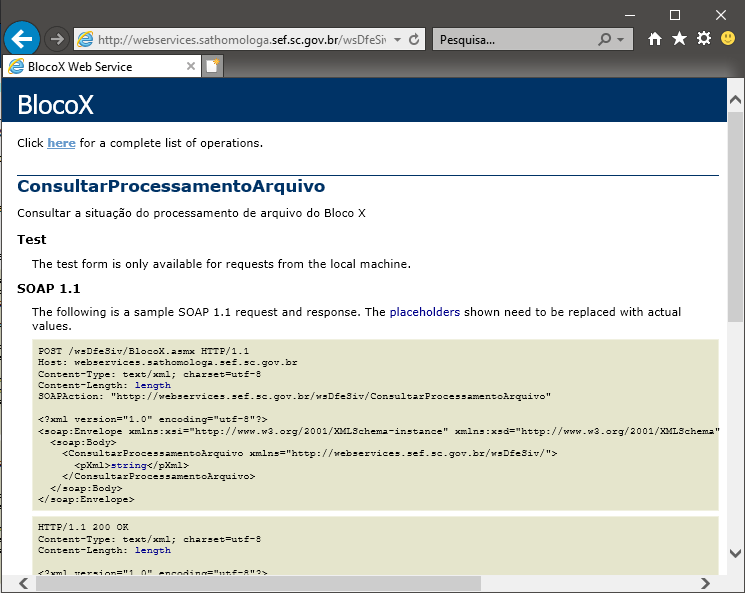Open Favorites with the star icon

pyautogui.click(x=679, y=38)
